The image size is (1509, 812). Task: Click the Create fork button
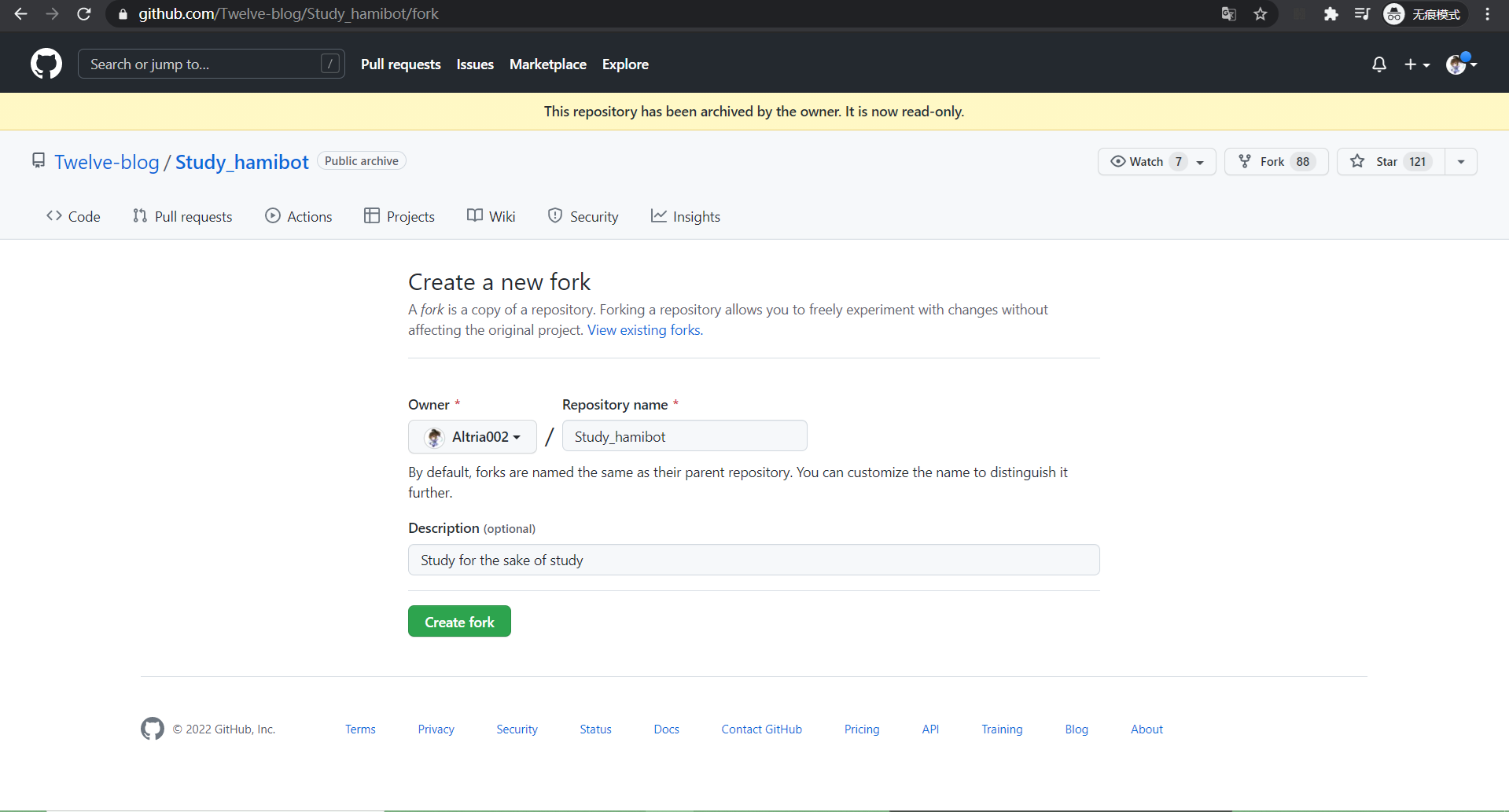[459, 621]
